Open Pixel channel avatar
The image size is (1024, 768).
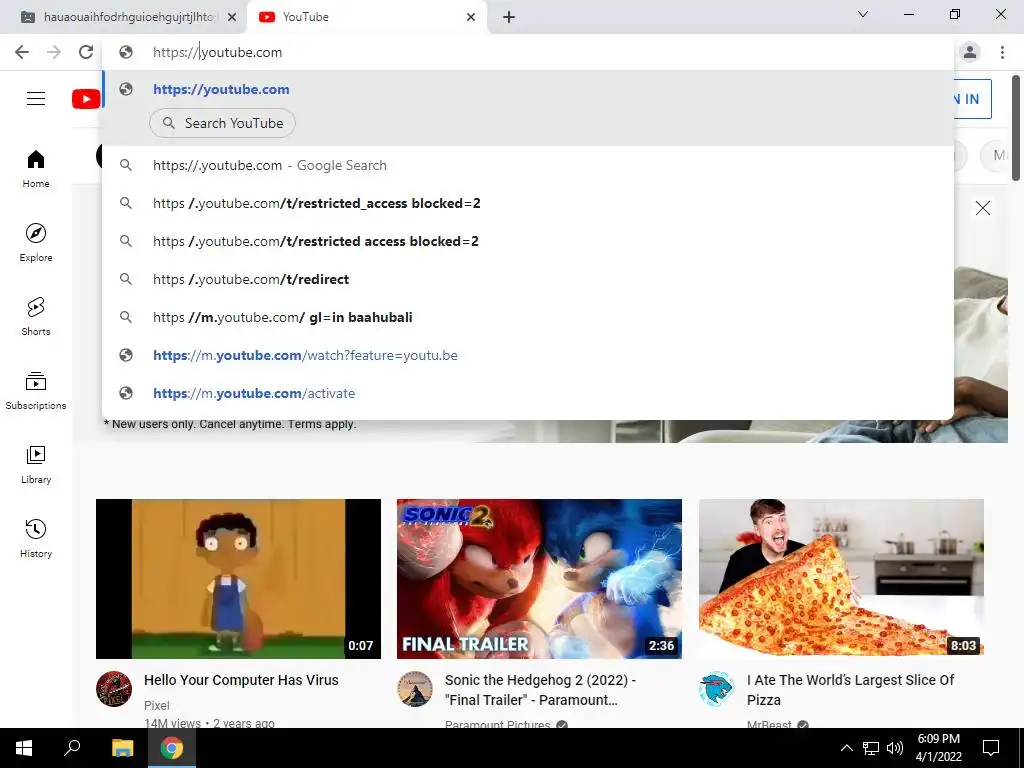(x=114, y=688)
